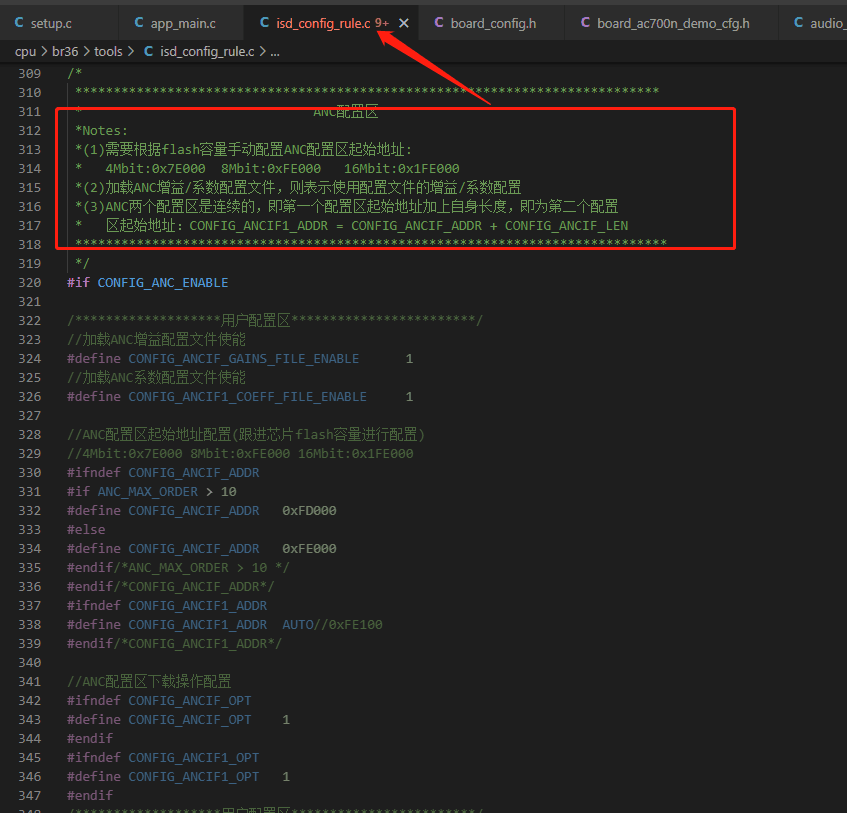Click the 0xFD000 address value
The height and width of the screenshot is (813, 847).
tap(309, 510)
